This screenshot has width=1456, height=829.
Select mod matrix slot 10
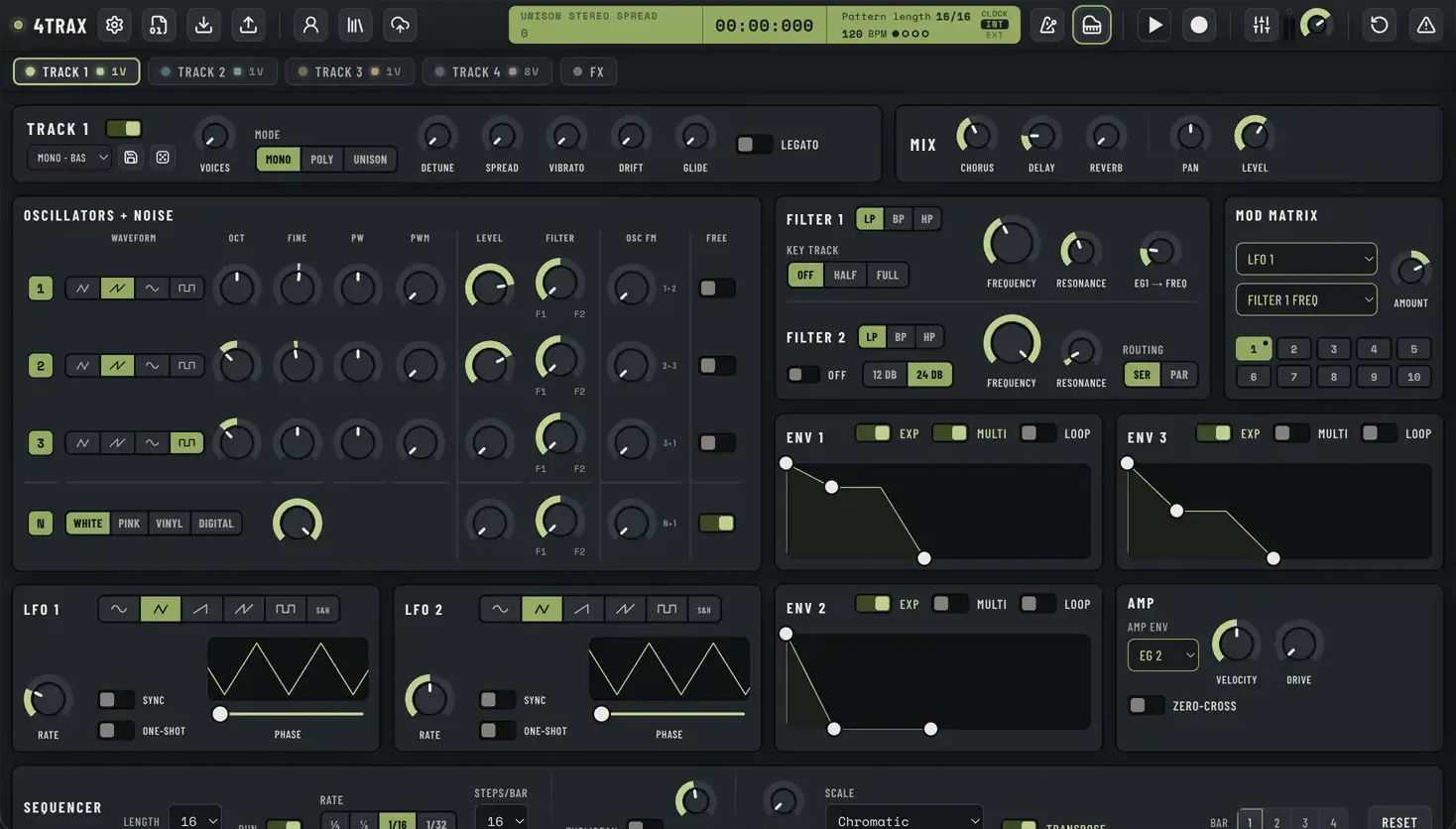tap(1413, 377)
